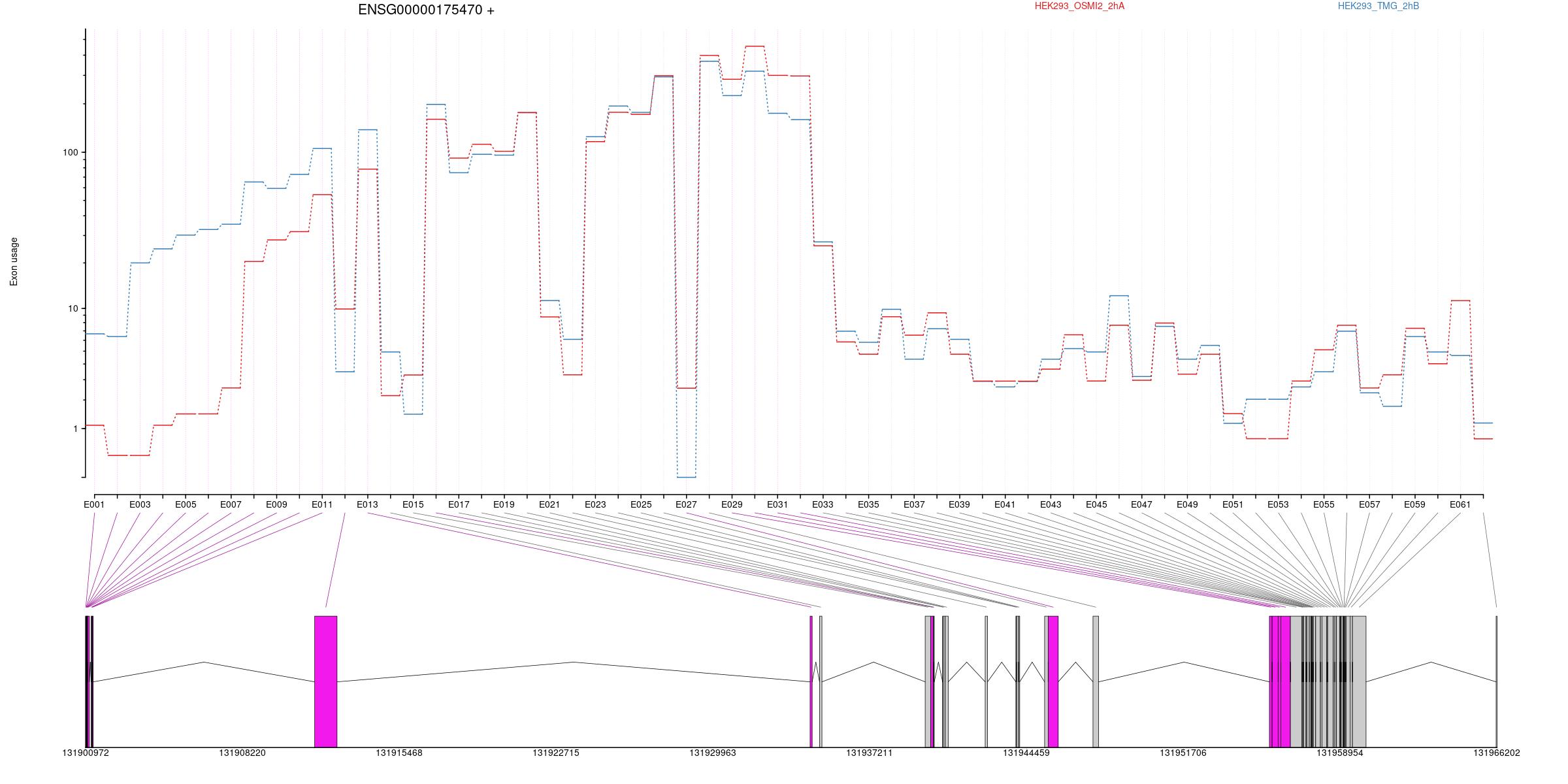This screenshot has height=784, width=1568.
Task: Click the magenta exon block near 131944459
Action: point(1053,681)
